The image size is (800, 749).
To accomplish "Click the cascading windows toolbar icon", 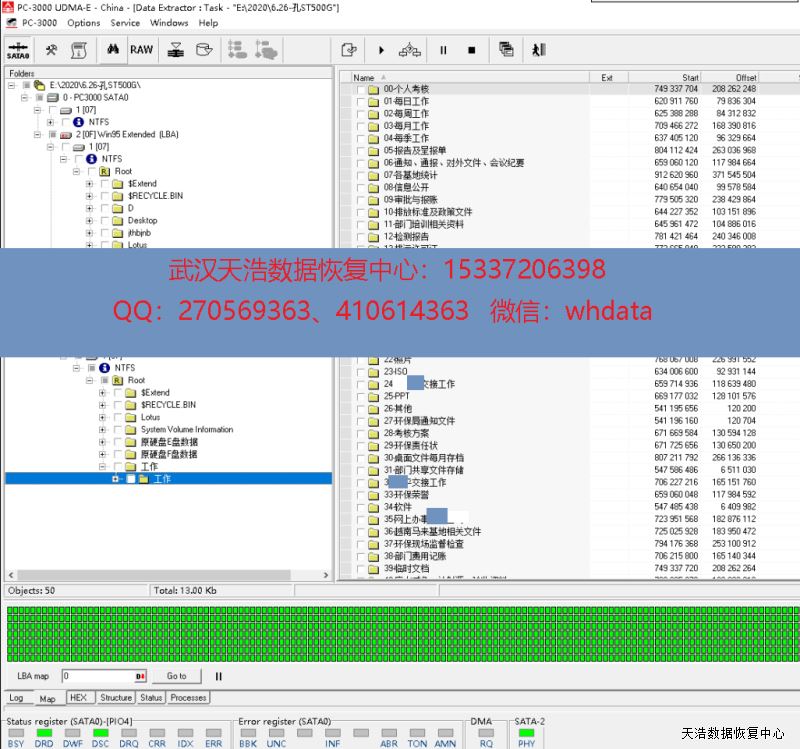I will click(506, 50).
